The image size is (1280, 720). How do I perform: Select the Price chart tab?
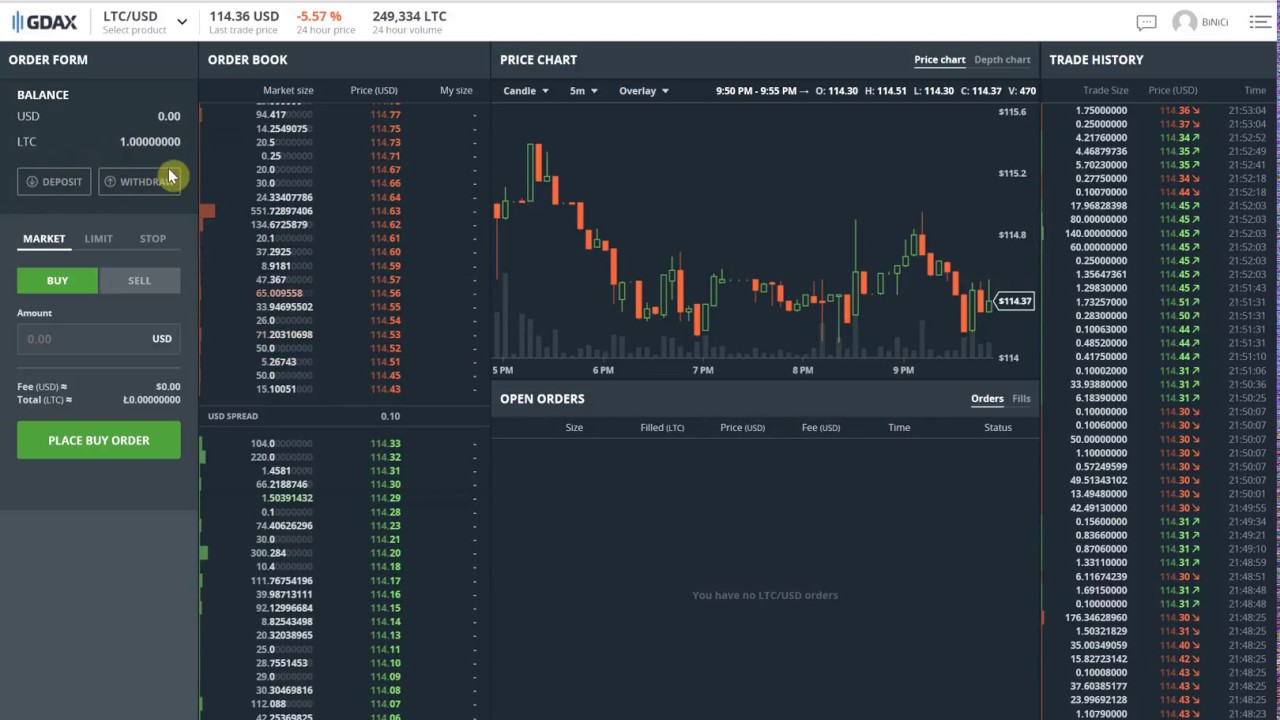[940, 60]
